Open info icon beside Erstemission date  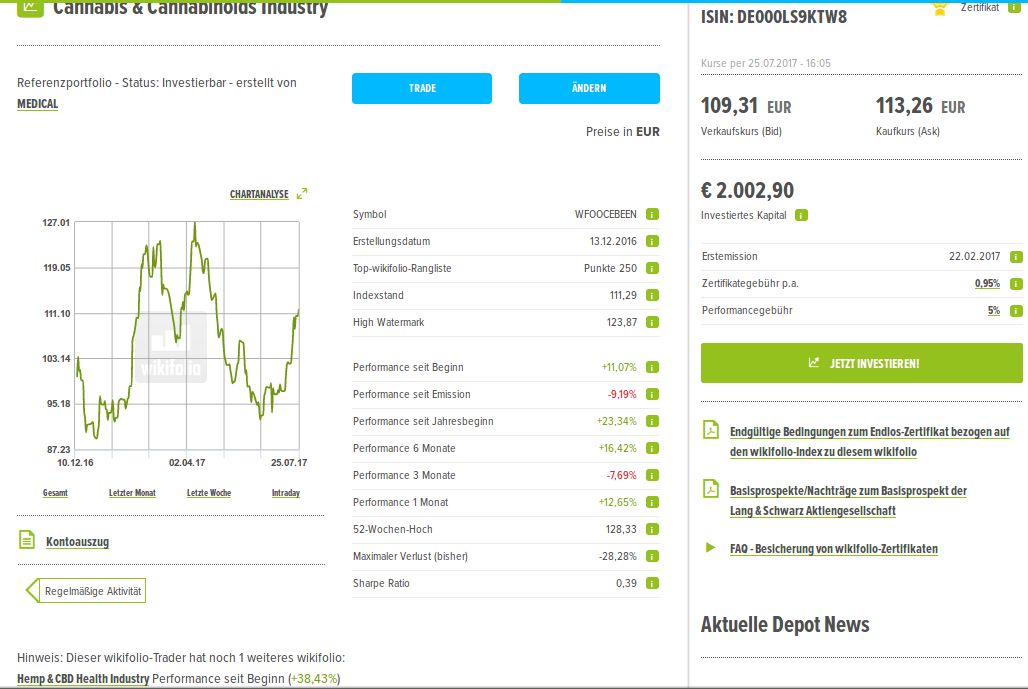pyautogui.click(x=1016, y=257)
